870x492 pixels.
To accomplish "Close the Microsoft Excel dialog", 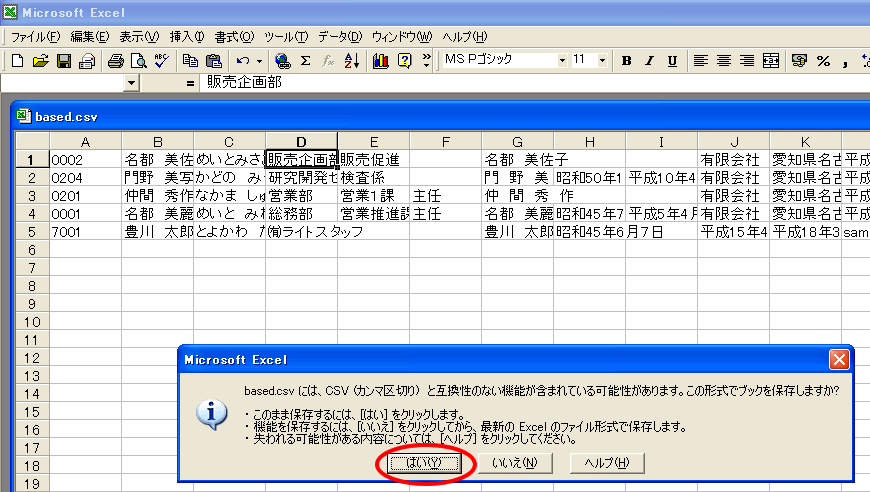I will (x=839, y=359).
